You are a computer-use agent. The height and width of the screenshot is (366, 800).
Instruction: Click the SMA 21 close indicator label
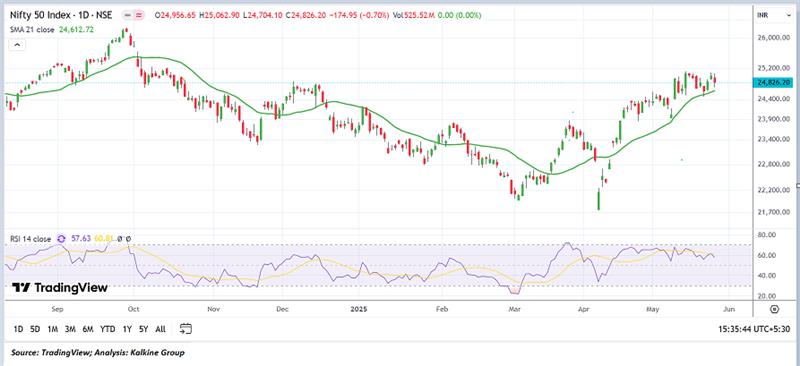(33, 30)
